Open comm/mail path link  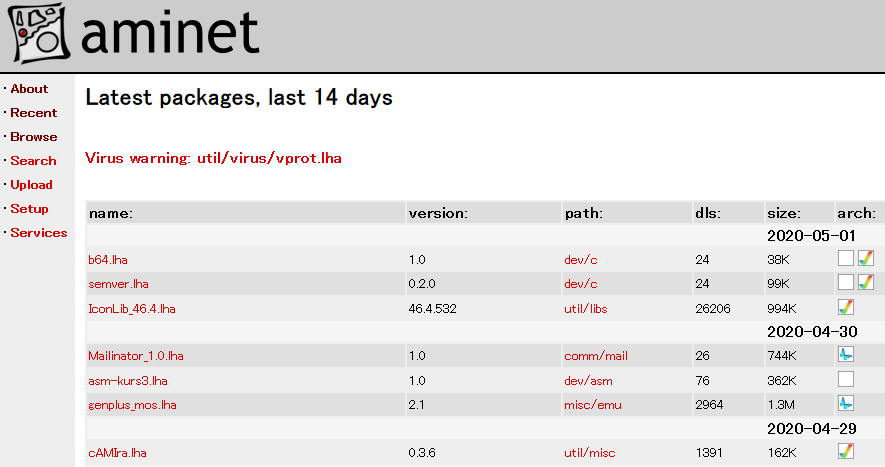coord(596,356)
